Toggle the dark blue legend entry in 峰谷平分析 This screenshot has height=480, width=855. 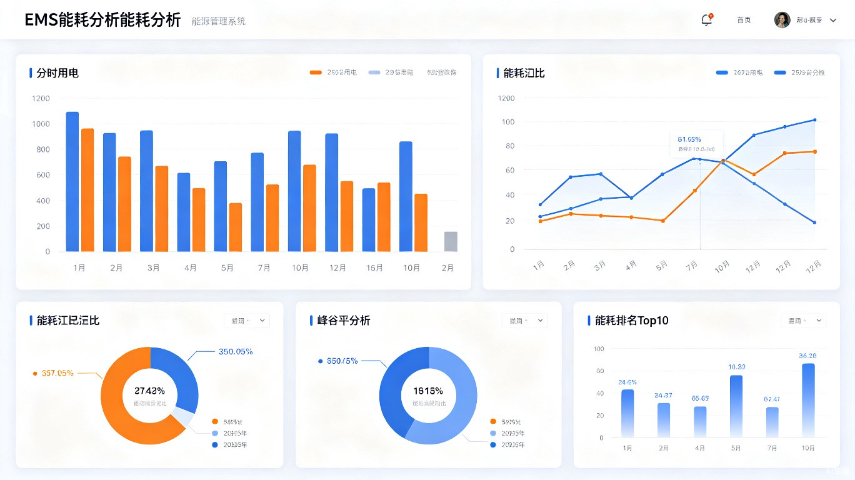coord(508,445)
